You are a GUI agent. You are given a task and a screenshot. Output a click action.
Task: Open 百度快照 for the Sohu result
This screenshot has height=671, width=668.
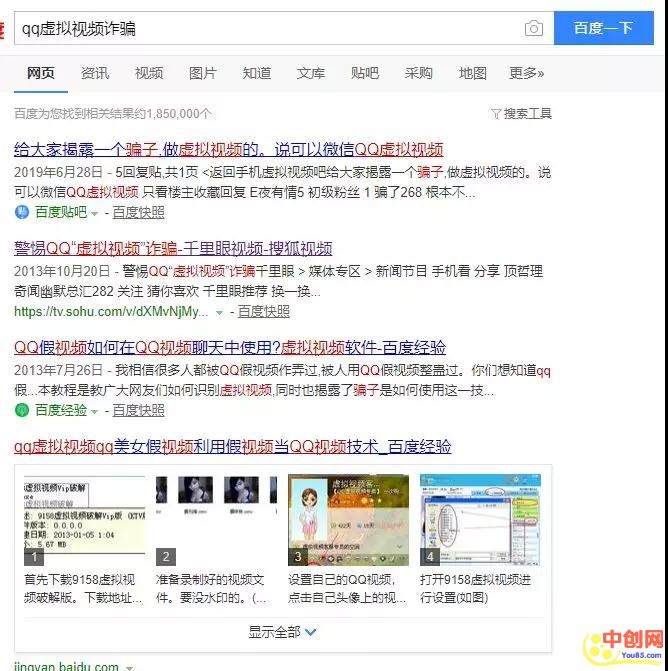pos(263,312)
